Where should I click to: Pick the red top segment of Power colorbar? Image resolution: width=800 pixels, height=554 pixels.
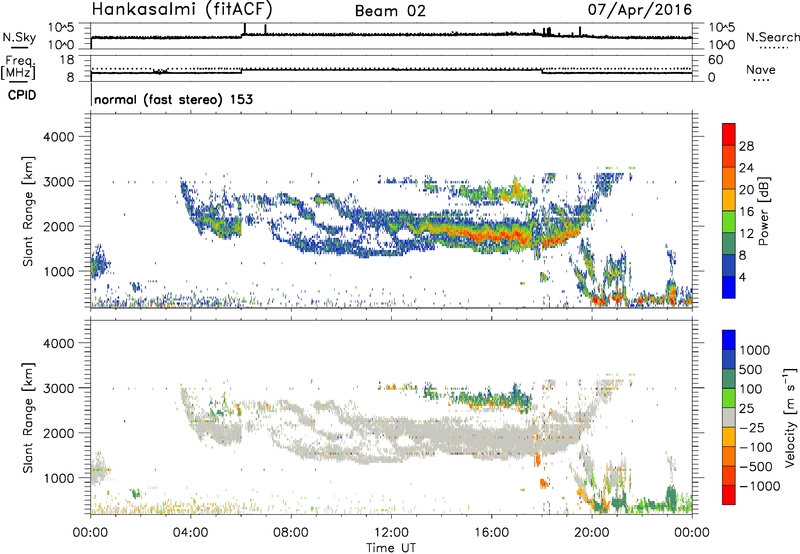(x=729, y=134)
